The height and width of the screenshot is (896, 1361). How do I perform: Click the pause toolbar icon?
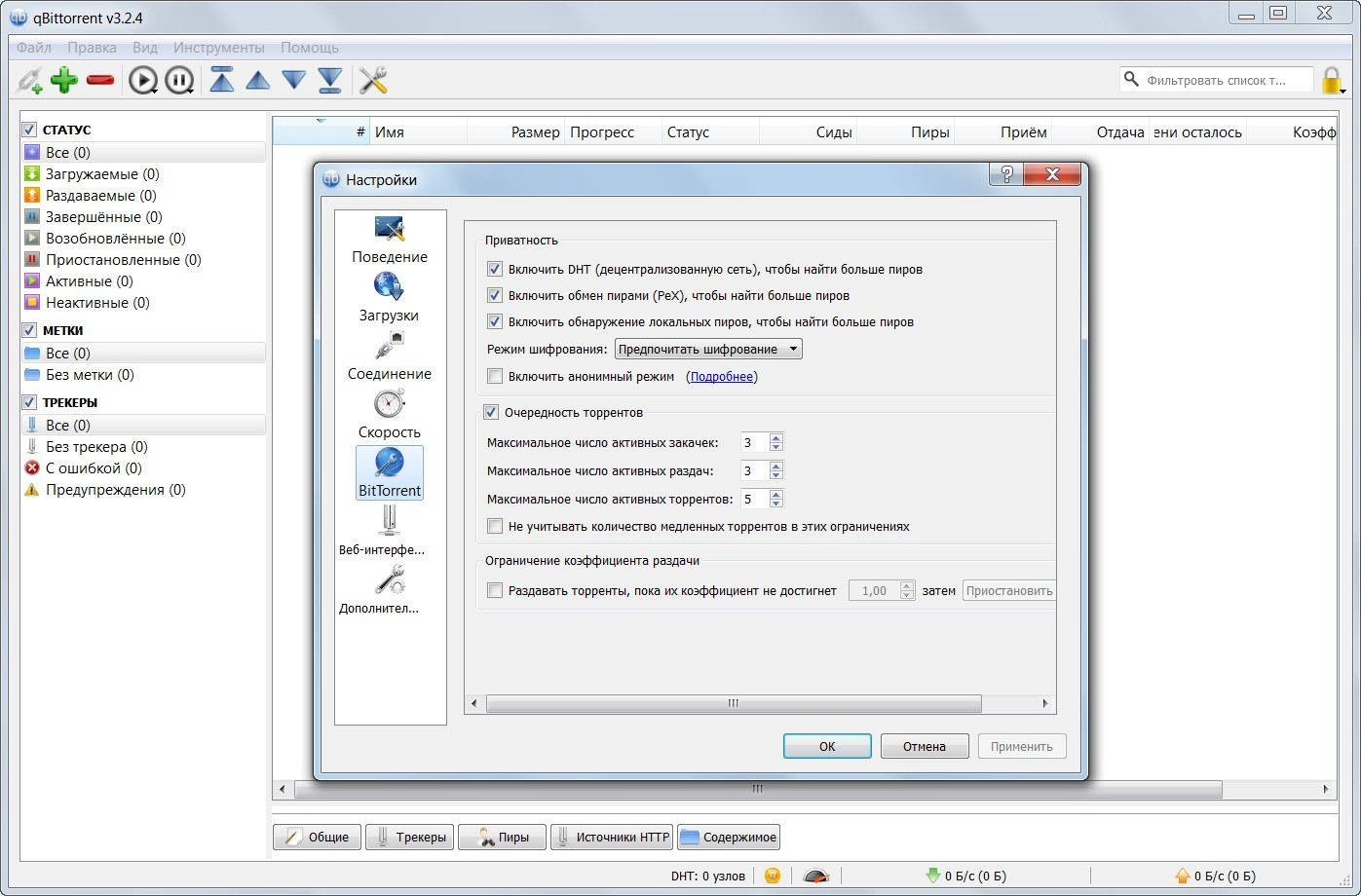(x=179, y=81)
